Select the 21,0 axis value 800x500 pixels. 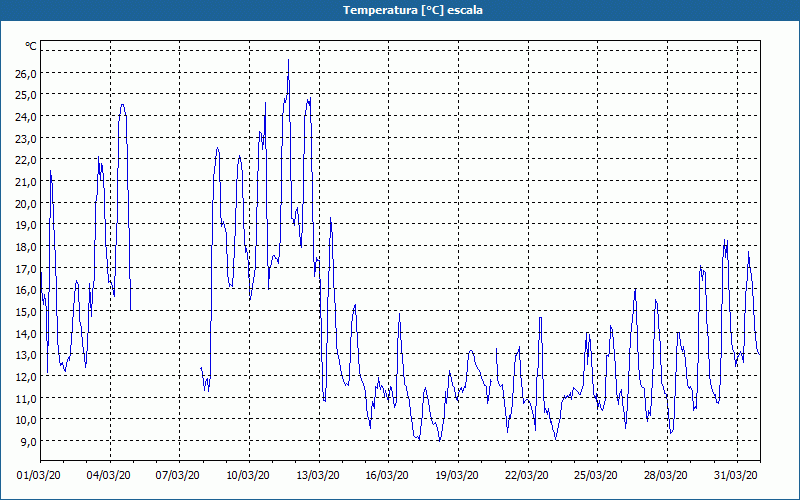coord(26,182)
